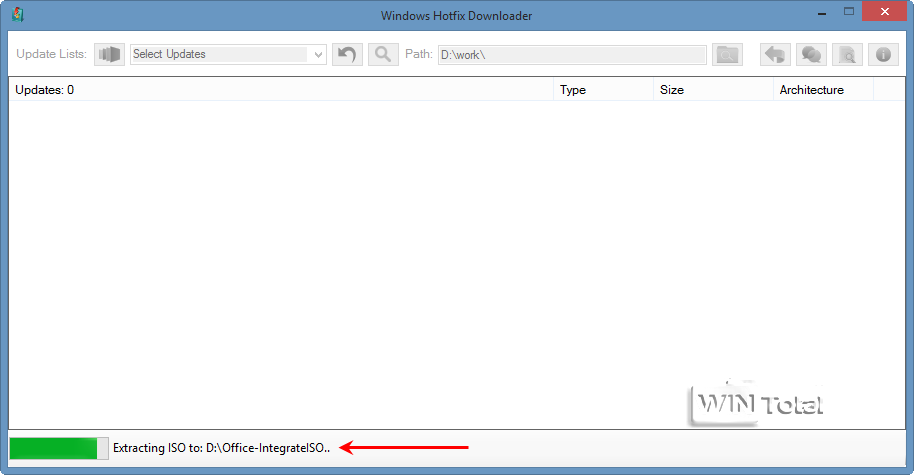Image resolution: width=914 pixels, height=475 pixels.
Task: Click the refresh undo-arrow button
Action: pos(347,54)
